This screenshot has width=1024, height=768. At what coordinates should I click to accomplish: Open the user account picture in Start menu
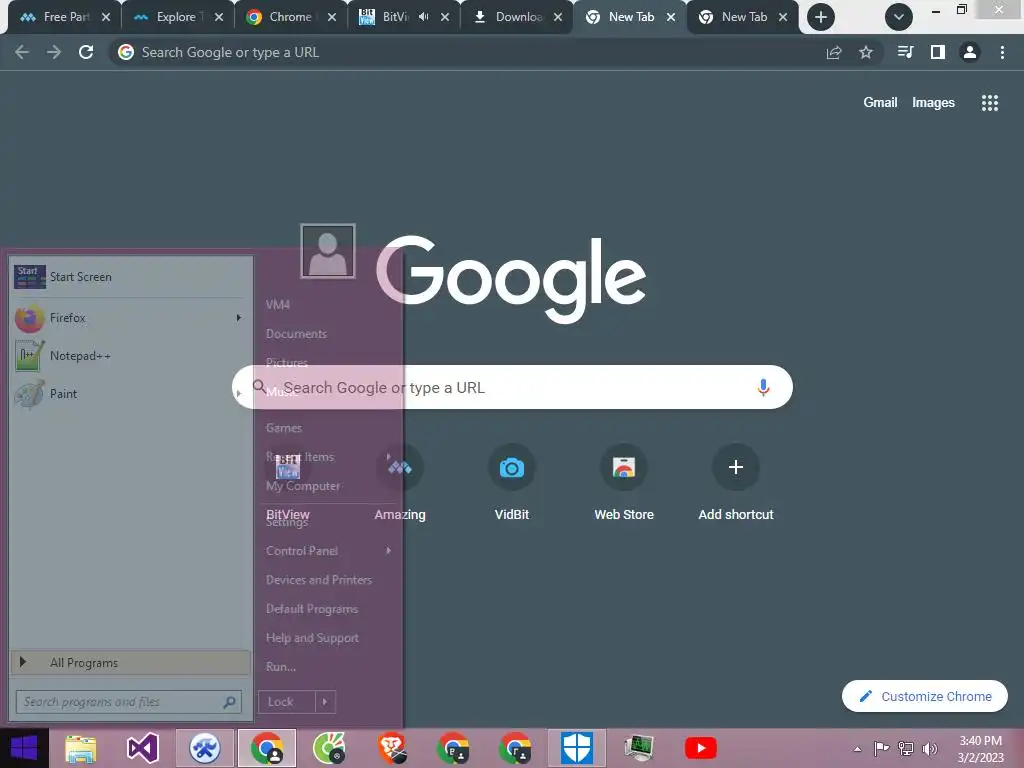(x=328, y=251)
